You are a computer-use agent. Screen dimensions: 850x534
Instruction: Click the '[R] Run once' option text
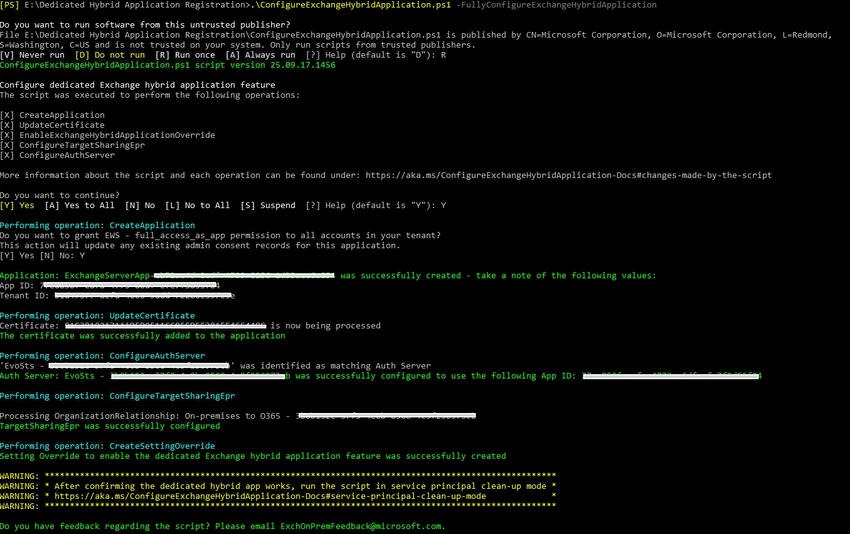185,55
